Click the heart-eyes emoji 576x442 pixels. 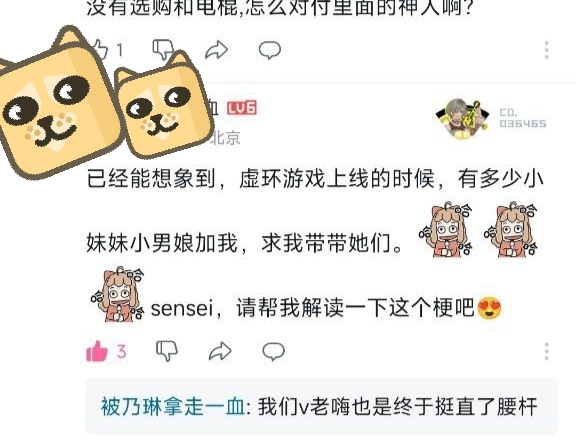489,308
